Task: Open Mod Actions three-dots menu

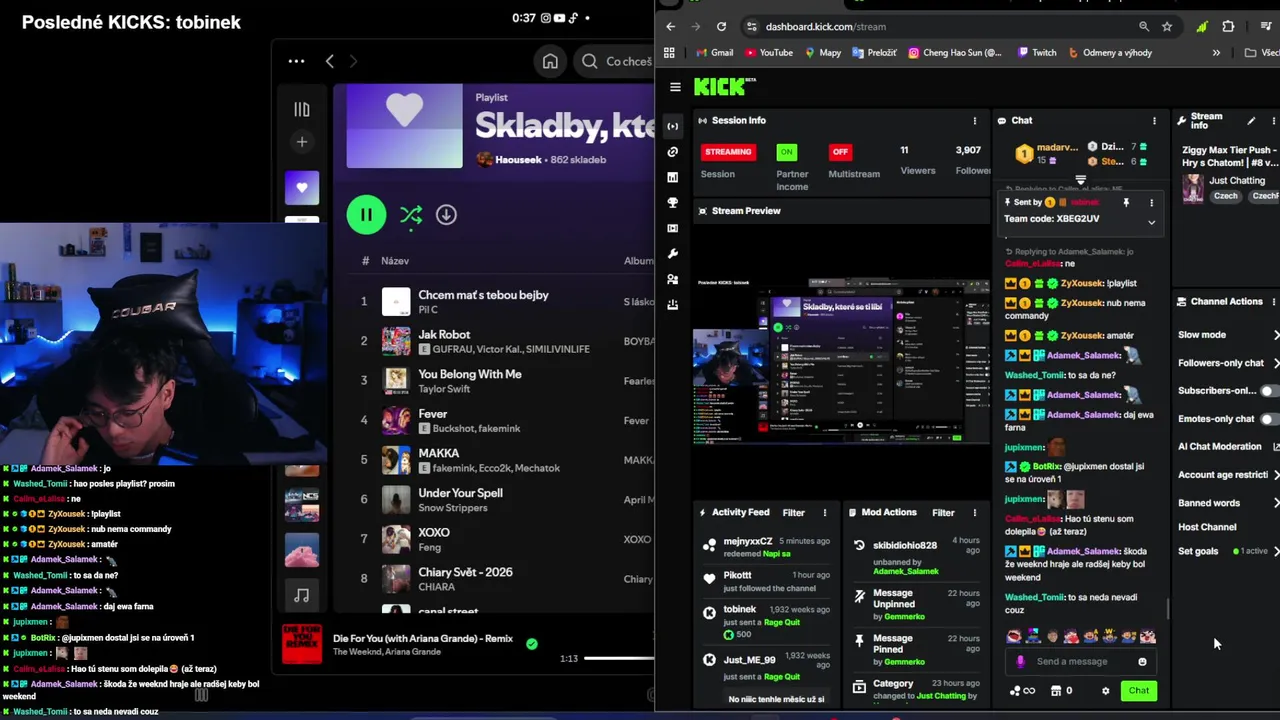Action: click(975, 513)
